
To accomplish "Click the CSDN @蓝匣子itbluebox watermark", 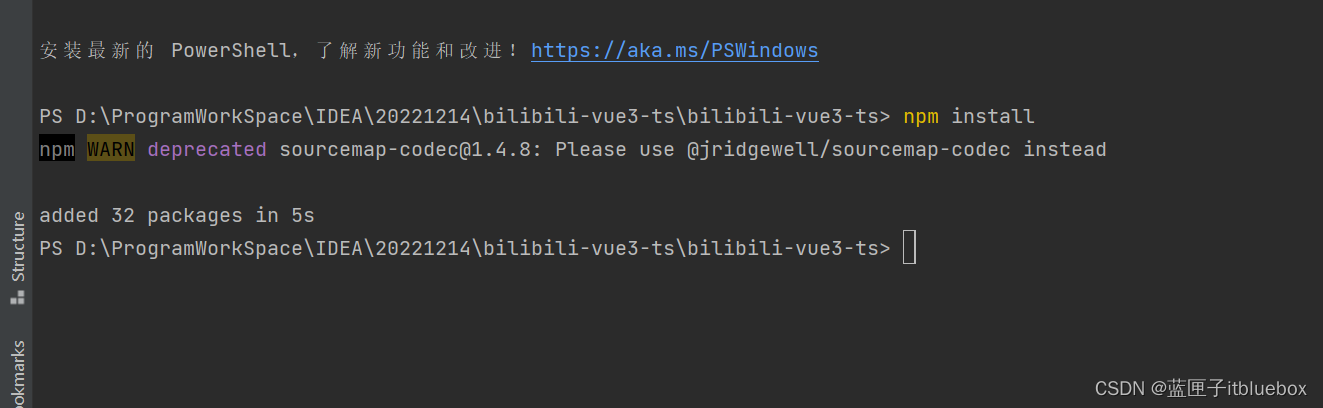I will [x=1201, y=388].
